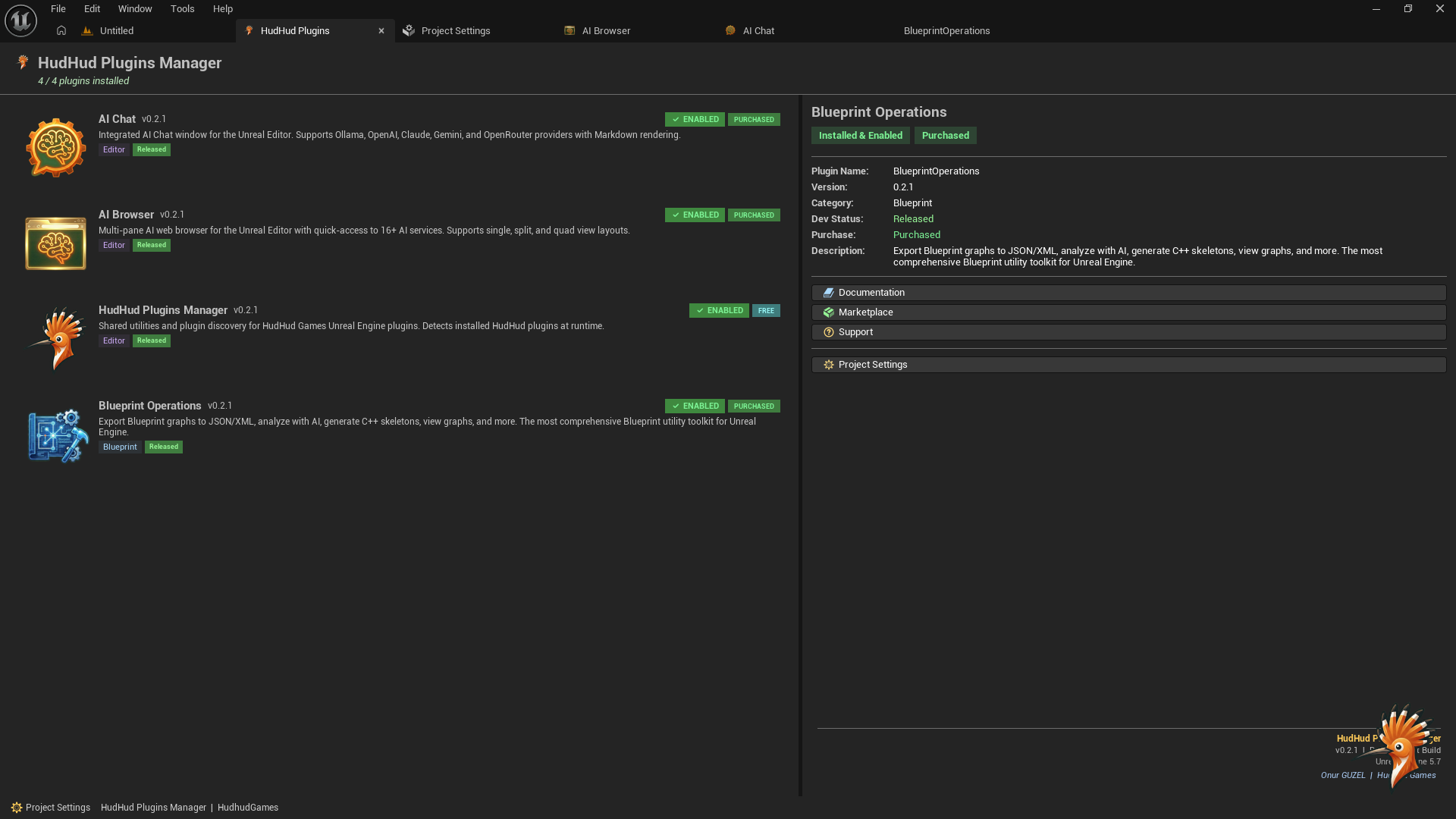Screen dimensions: 1456x819
Task: Toggle AI Chat ENABLED badge
Action: tap(695, 120)
